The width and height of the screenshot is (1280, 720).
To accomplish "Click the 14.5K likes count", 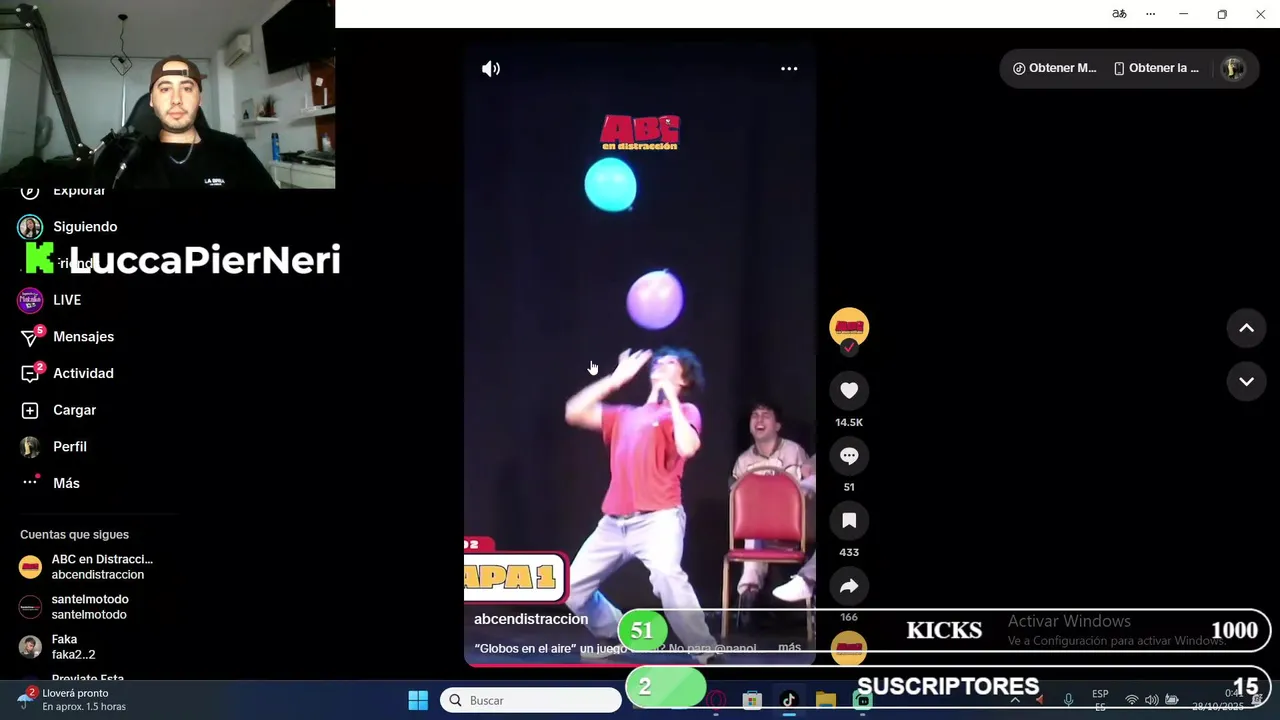I will (849, 422).
